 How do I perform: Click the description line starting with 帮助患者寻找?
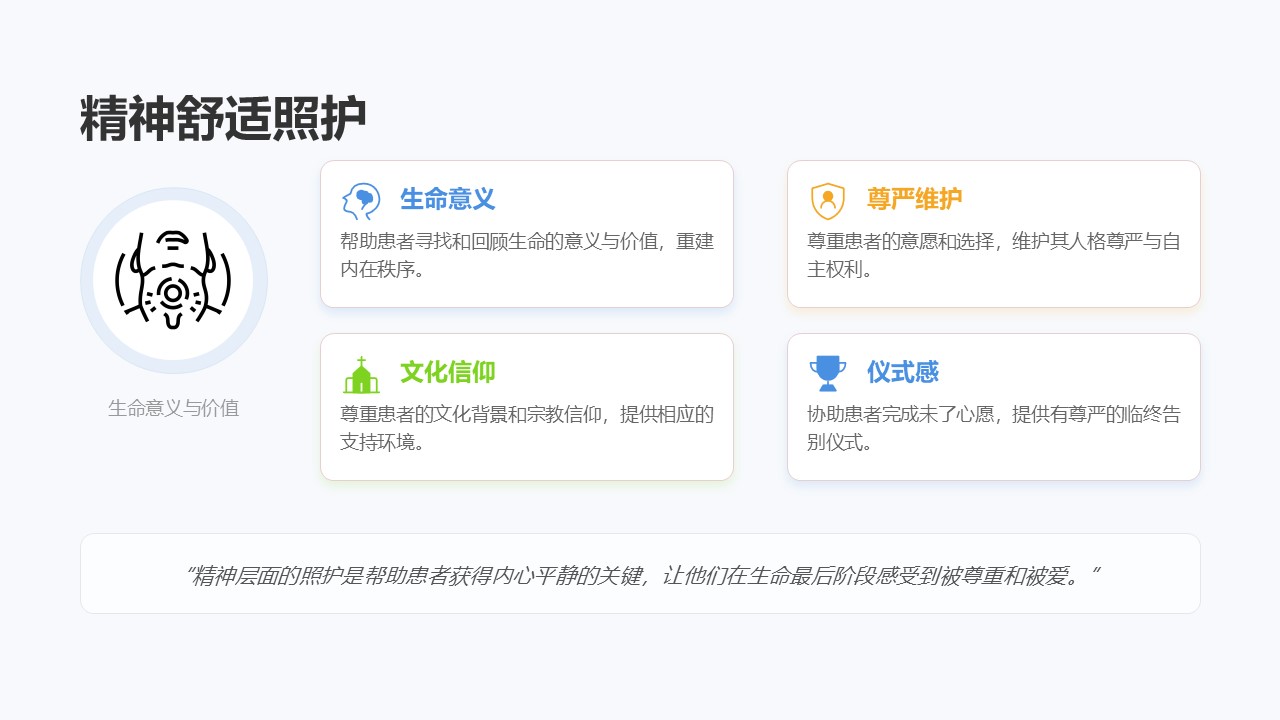point(526,241)
